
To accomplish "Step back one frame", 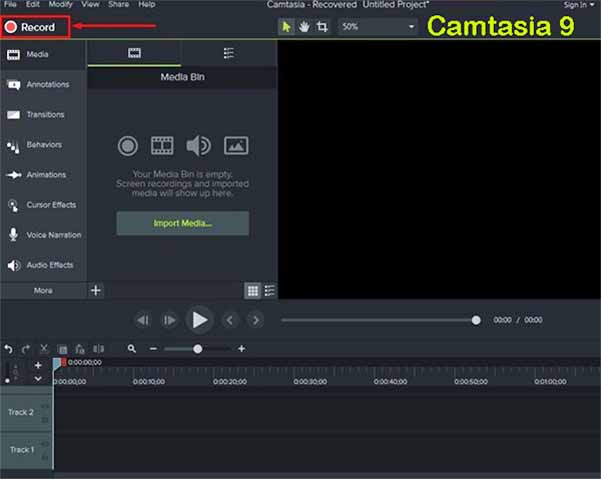I will [143, 320].
